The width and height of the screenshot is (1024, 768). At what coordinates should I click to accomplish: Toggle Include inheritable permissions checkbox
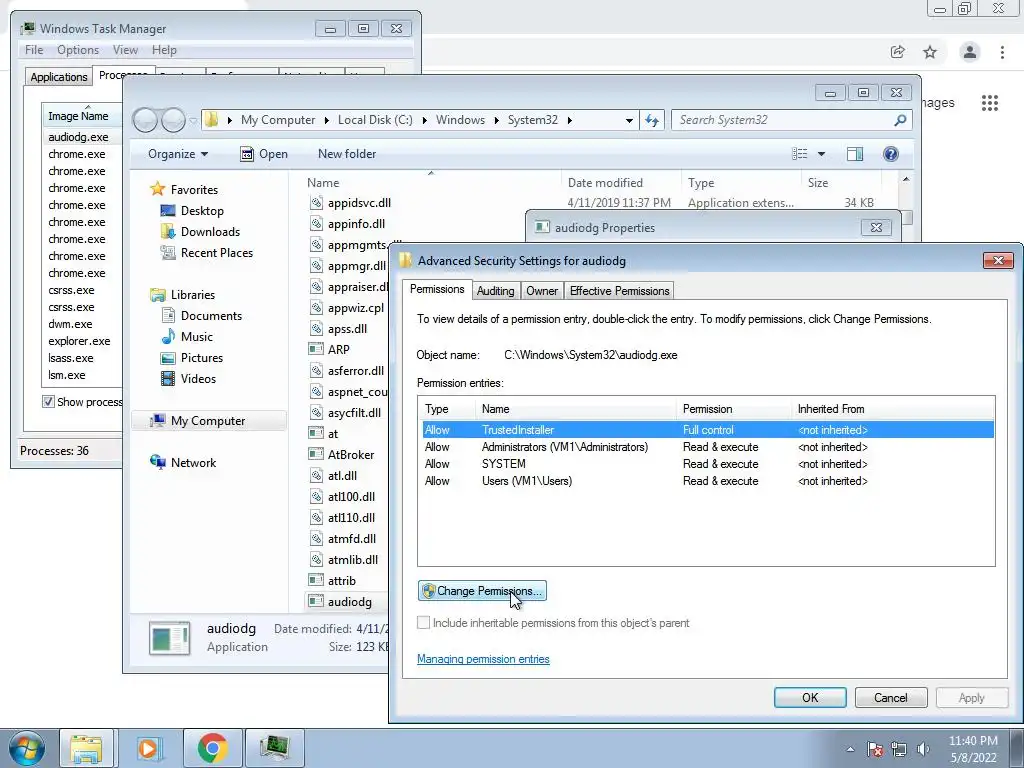[x=423, y=622]
